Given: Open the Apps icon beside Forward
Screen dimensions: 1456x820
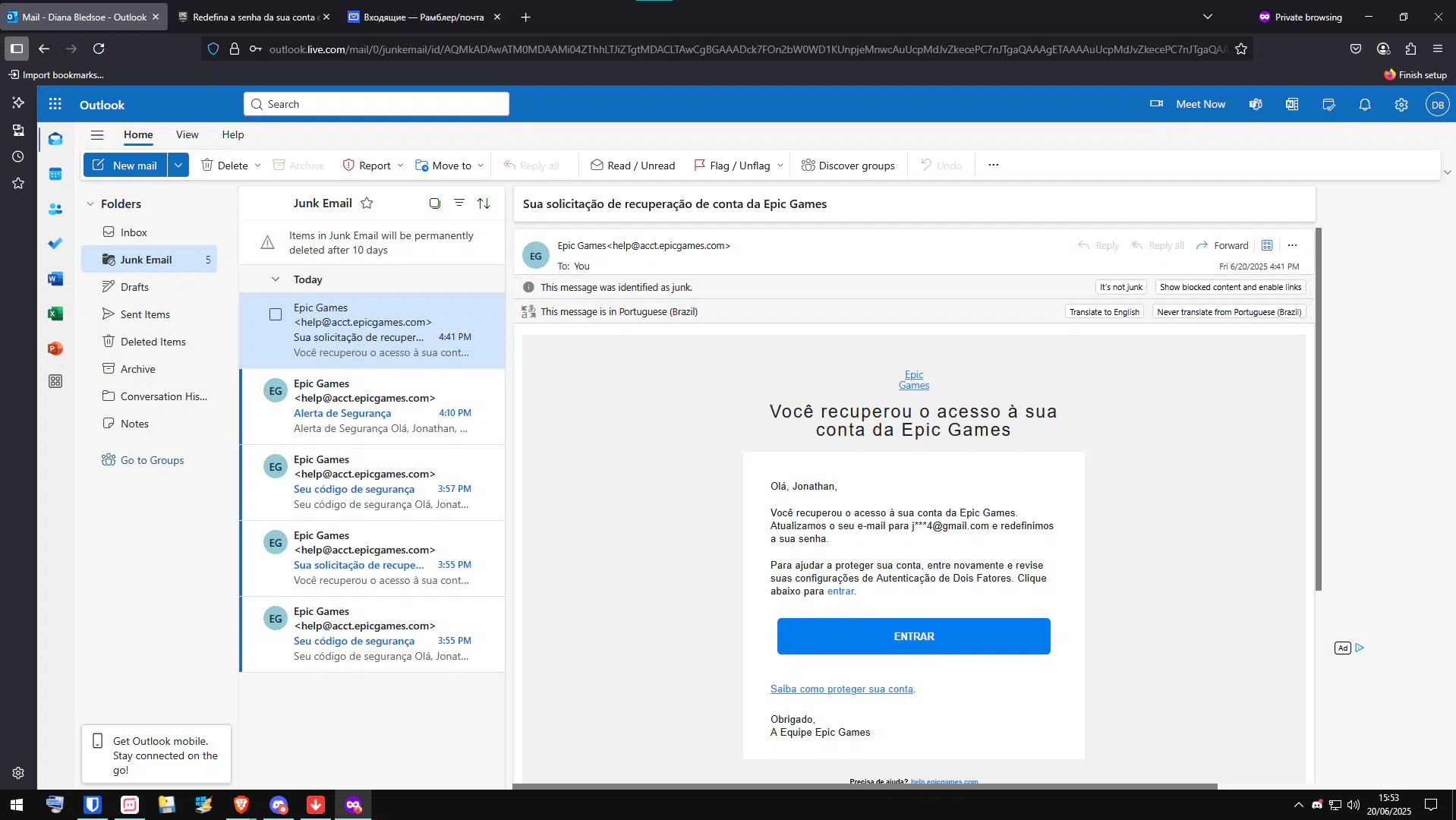Looking at the screenshot, I should click(x=1267, y=245).
